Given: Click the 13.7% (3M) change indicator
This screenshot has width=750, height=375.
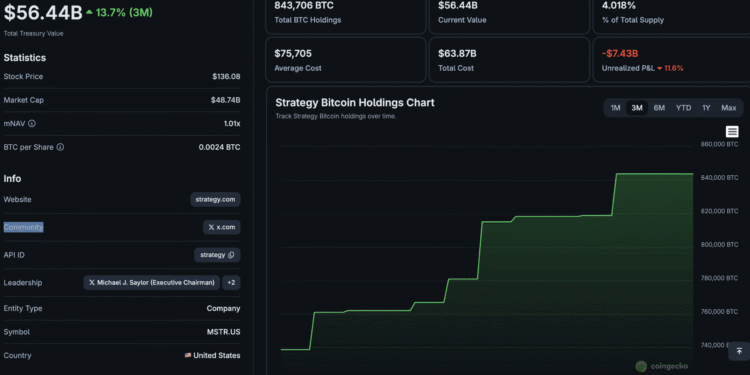Looking at the screenshot, I should [x=120, y=12].
